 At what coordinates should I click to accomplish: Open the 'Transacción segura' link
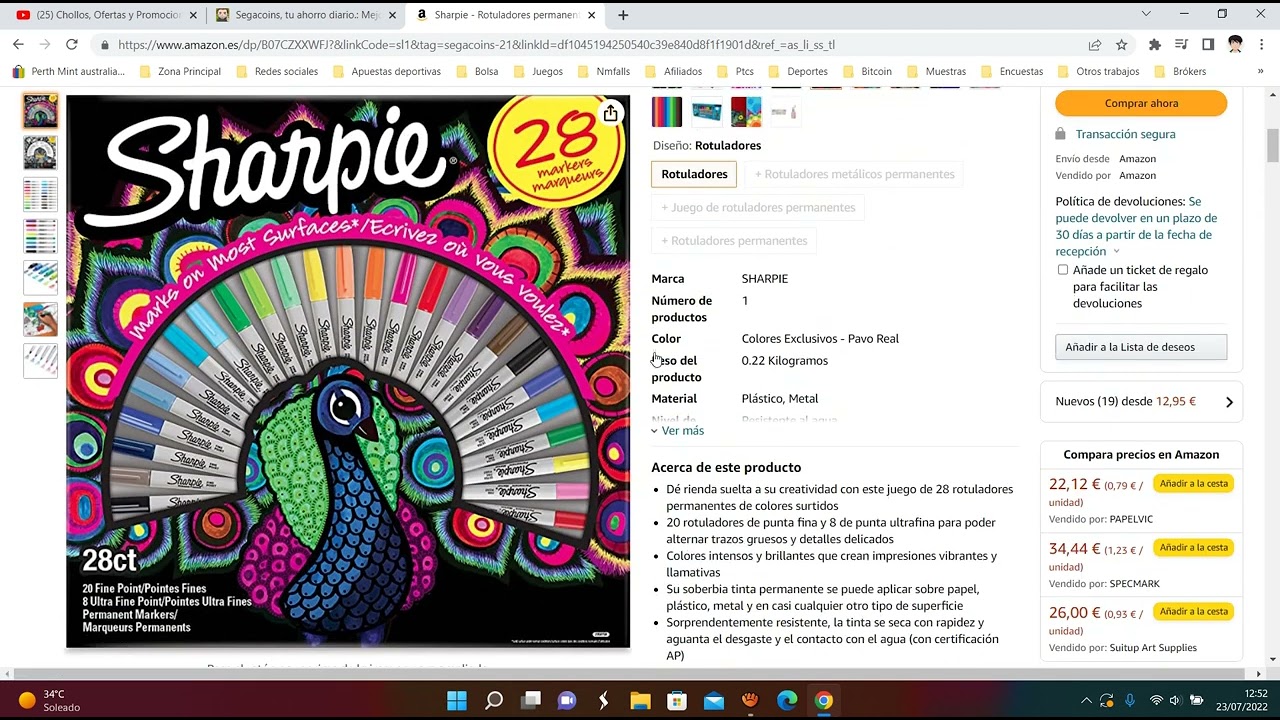(x=1125, y=134)
